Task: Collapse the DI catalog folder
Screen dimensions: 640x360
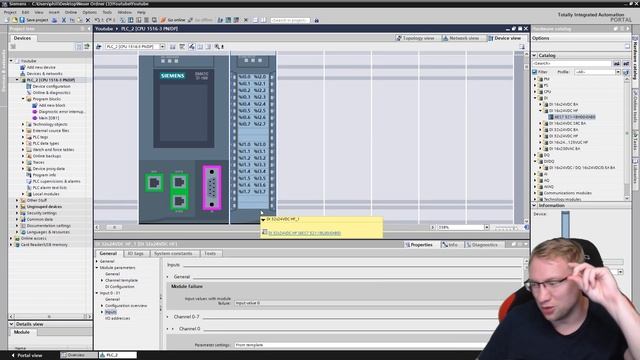Action: (535, 98)
